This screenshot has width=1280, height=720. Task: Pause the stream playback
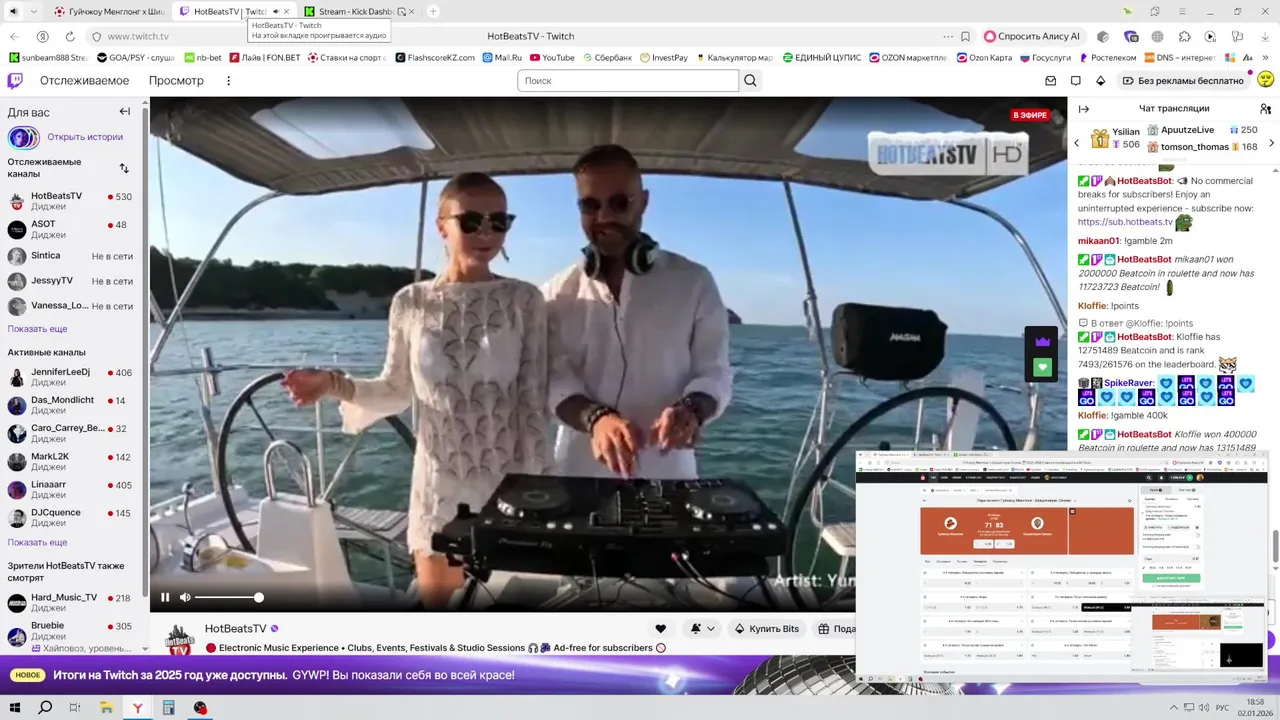[x=165, y=597]
